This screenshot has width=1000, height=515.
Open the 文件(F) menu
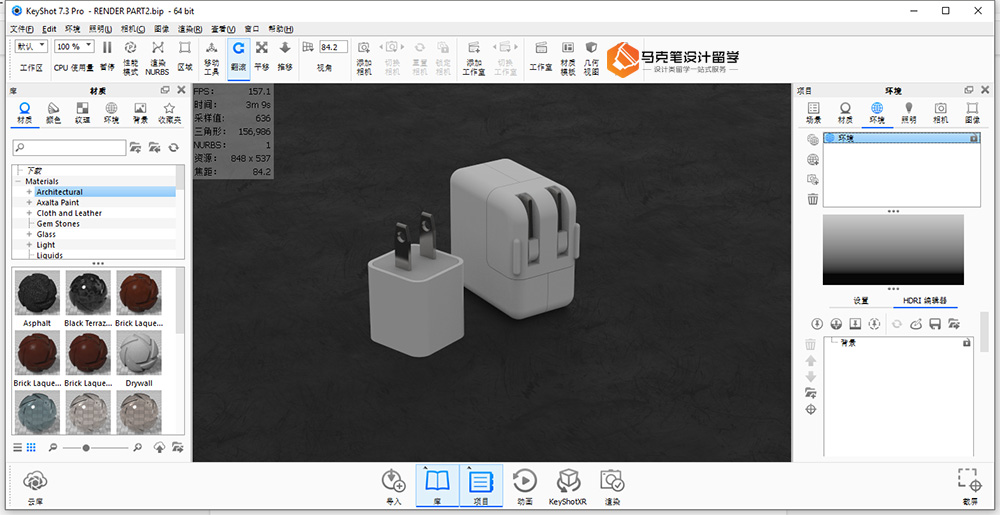click(x=22, y=29)
